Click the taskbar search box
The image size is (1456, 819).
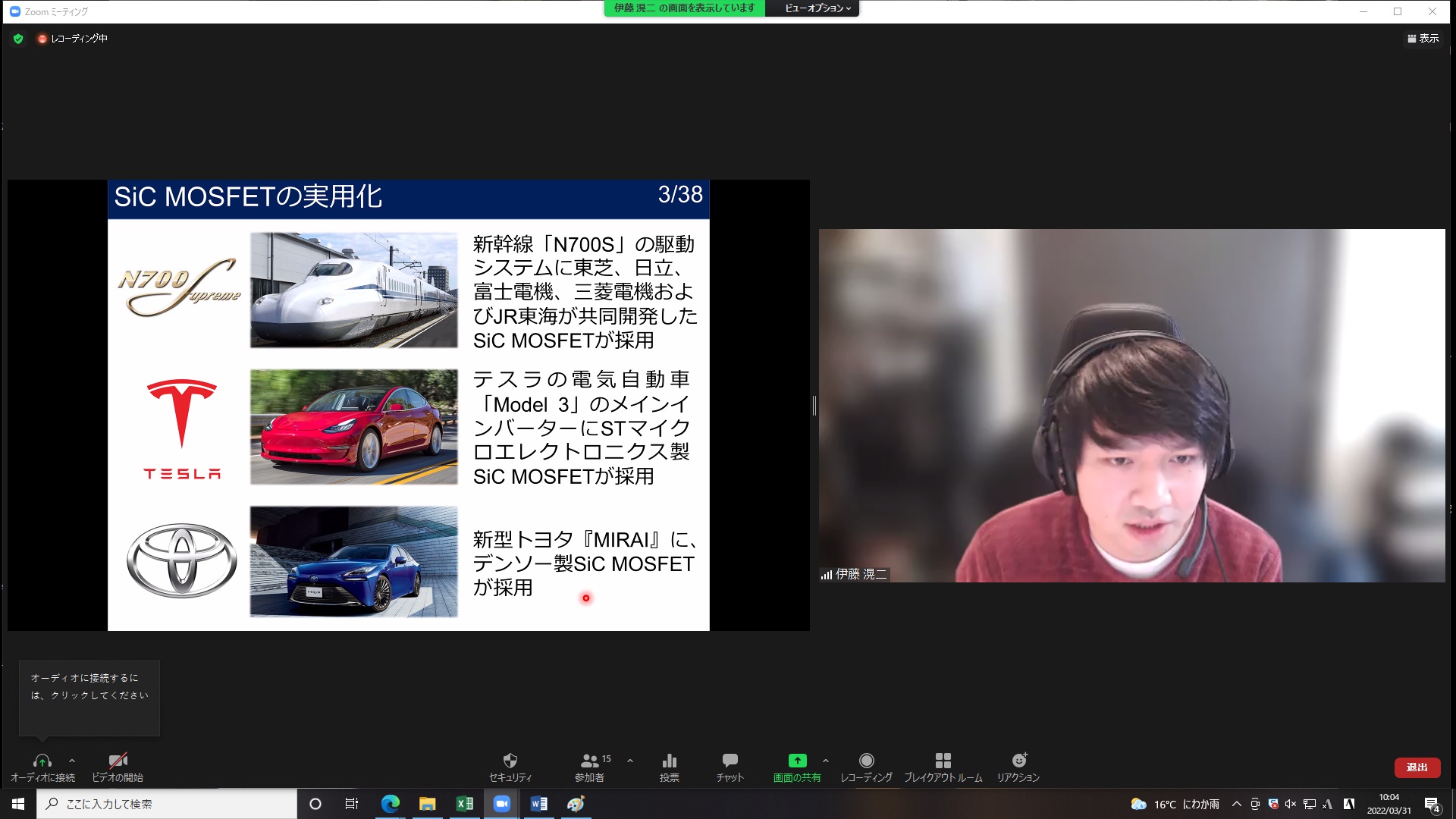(167, 804)
